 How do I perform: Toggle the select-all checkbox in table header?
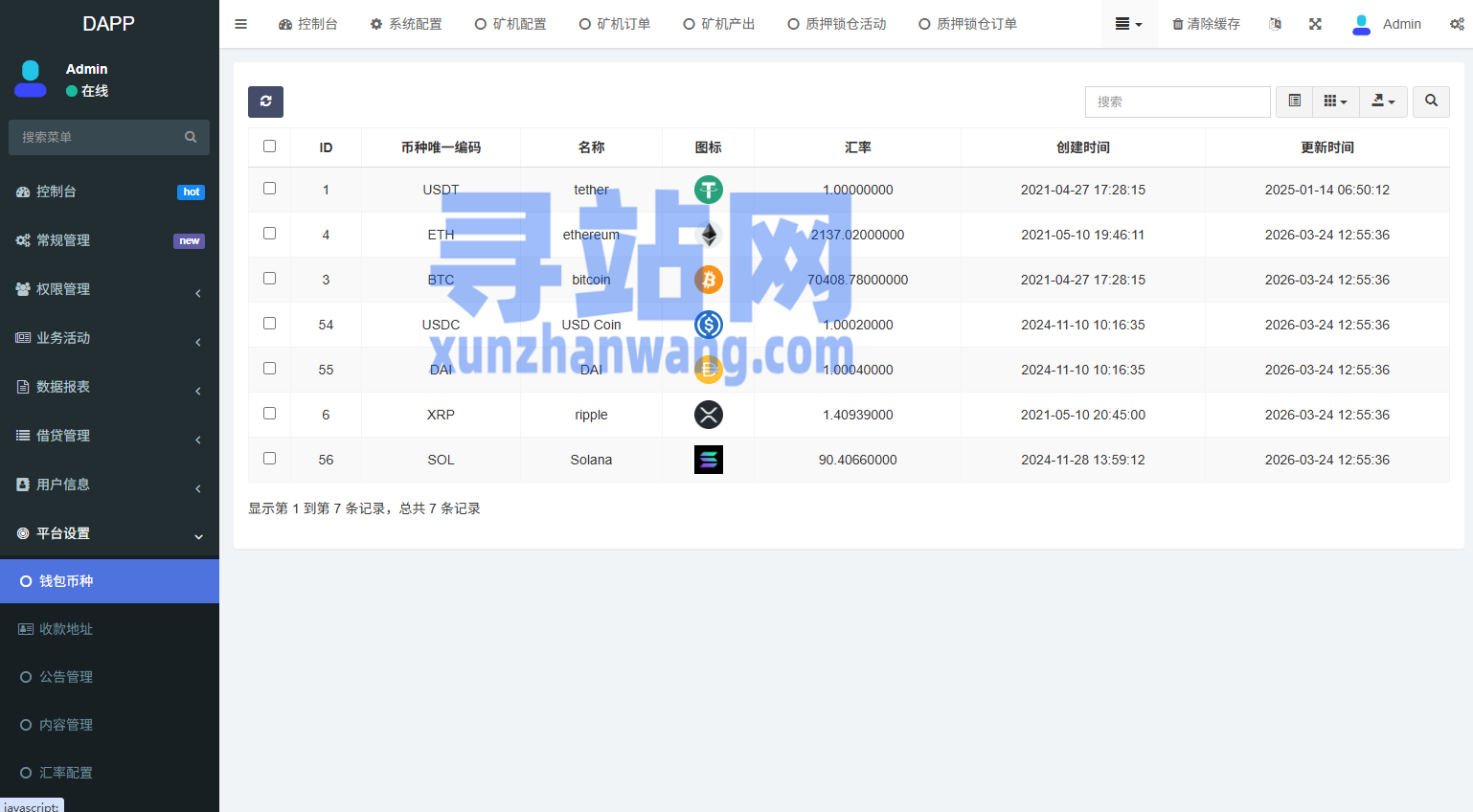pyautogui.click(x=269, y=147)
